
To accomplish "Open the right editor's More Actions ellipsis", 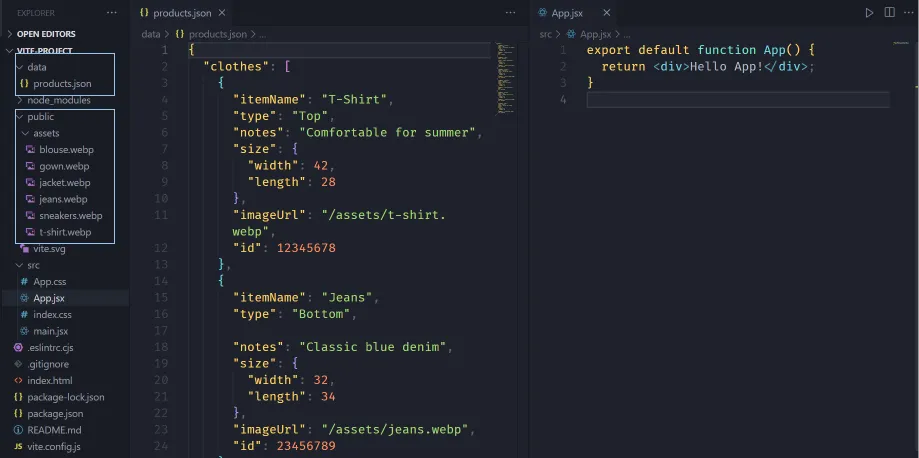I will coord(906,13).
